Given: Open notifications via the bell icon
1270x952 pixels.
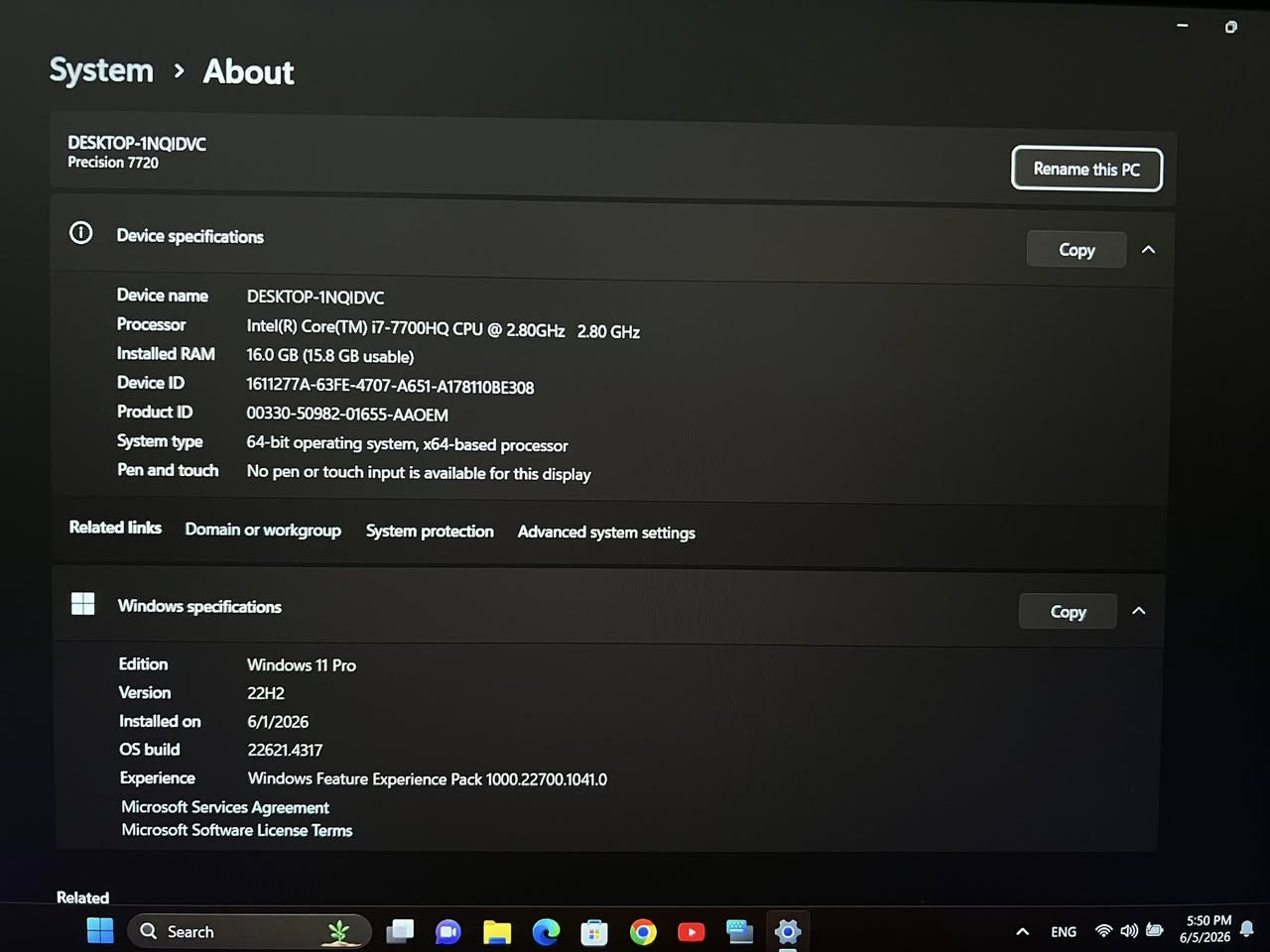Looking at the screenshot, I should coord(1247,929).
